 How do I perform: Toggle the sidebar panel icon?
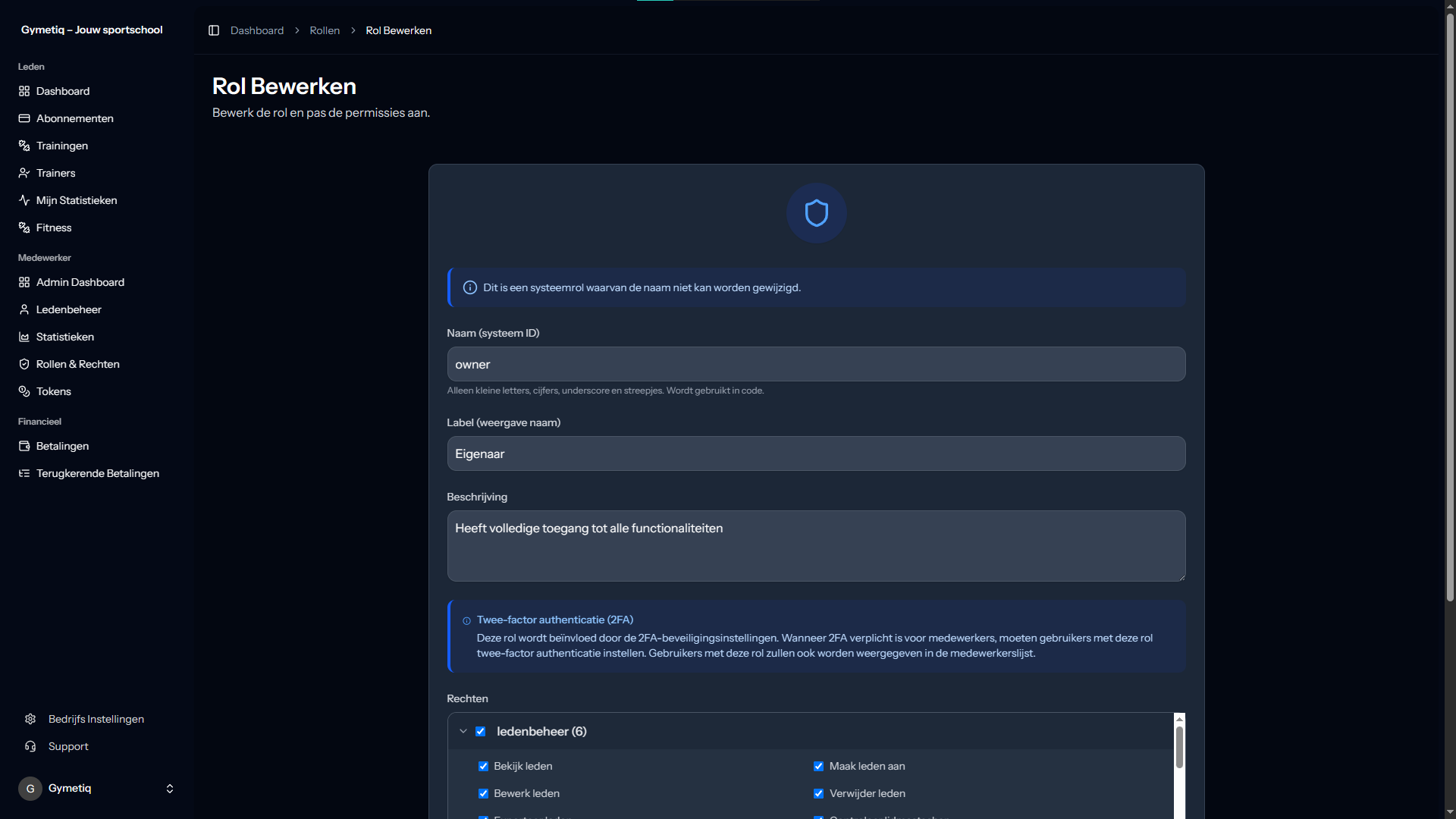[x=214, y=30]
